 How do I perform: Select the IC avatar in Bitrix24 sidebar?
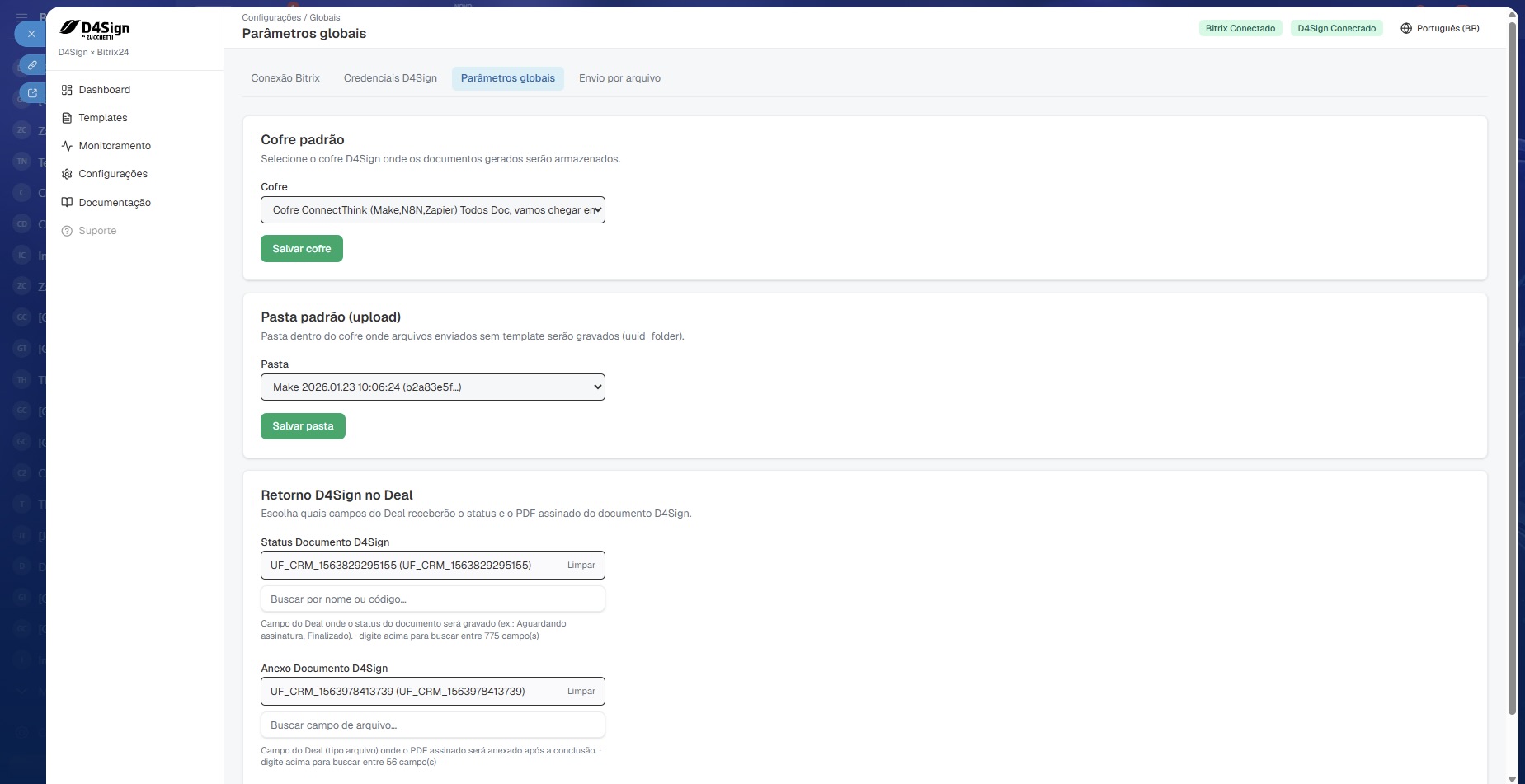click(x=22, y=256)
